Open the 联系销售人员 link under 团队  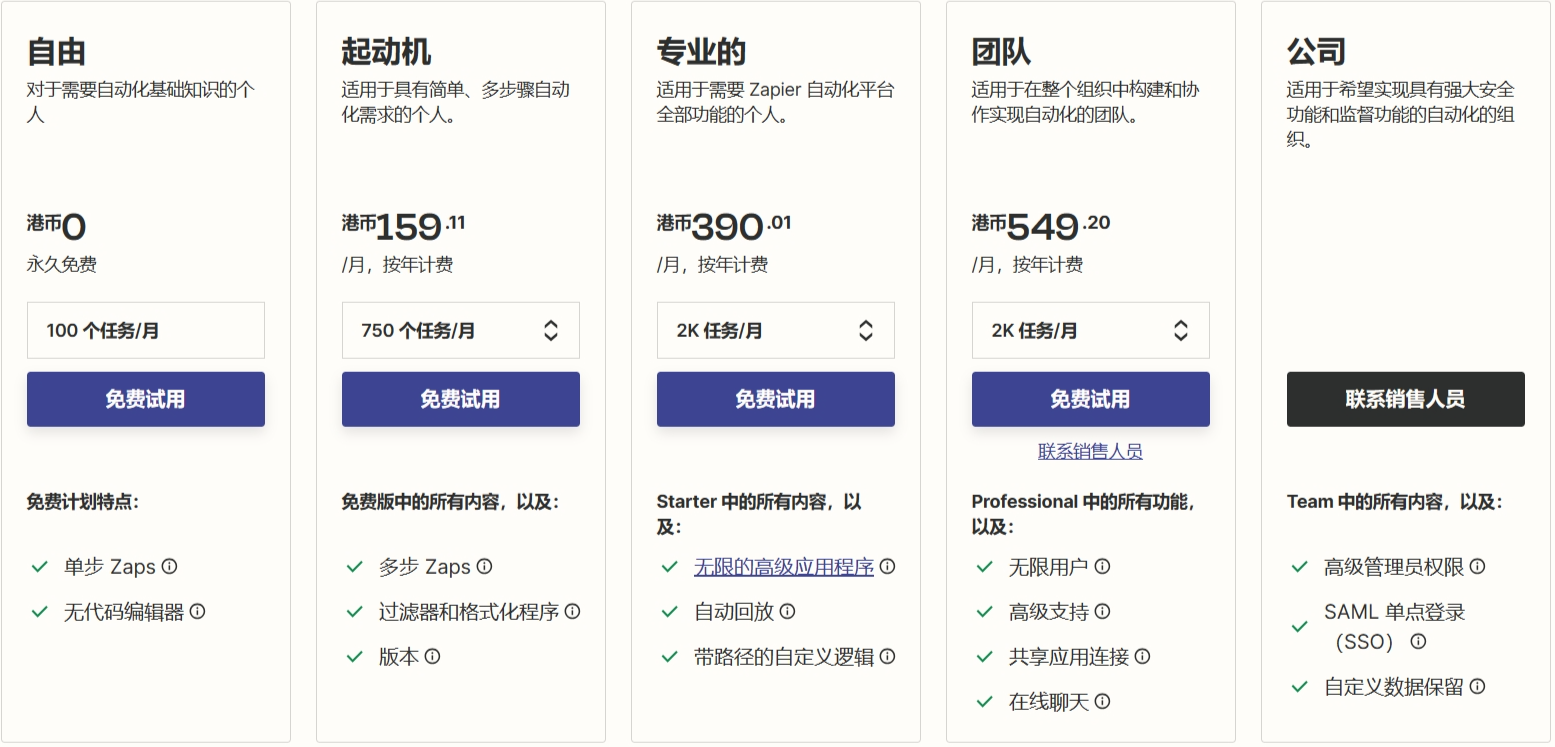1090,451
